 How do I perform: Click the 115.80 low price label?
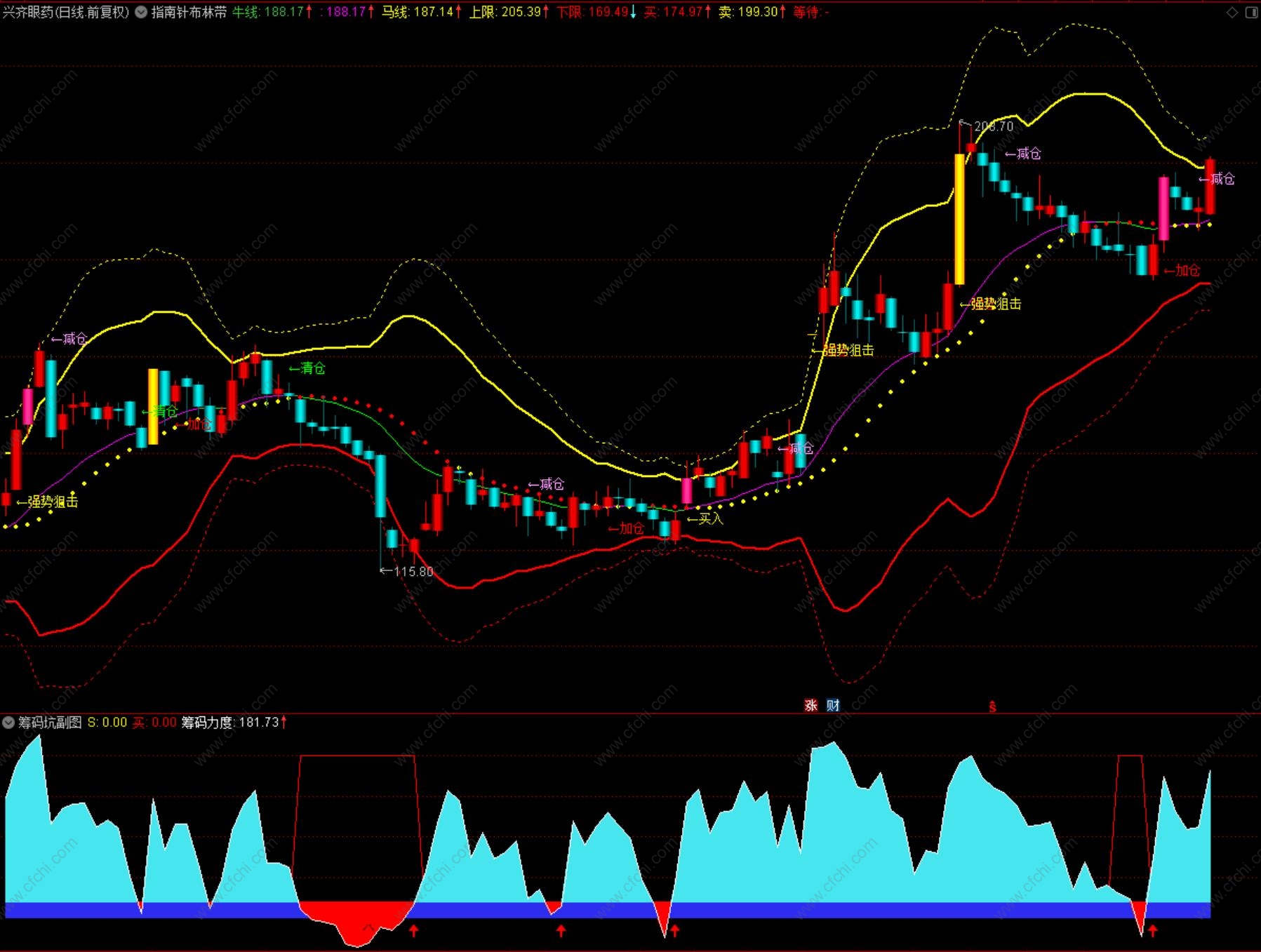pos(413,572)
